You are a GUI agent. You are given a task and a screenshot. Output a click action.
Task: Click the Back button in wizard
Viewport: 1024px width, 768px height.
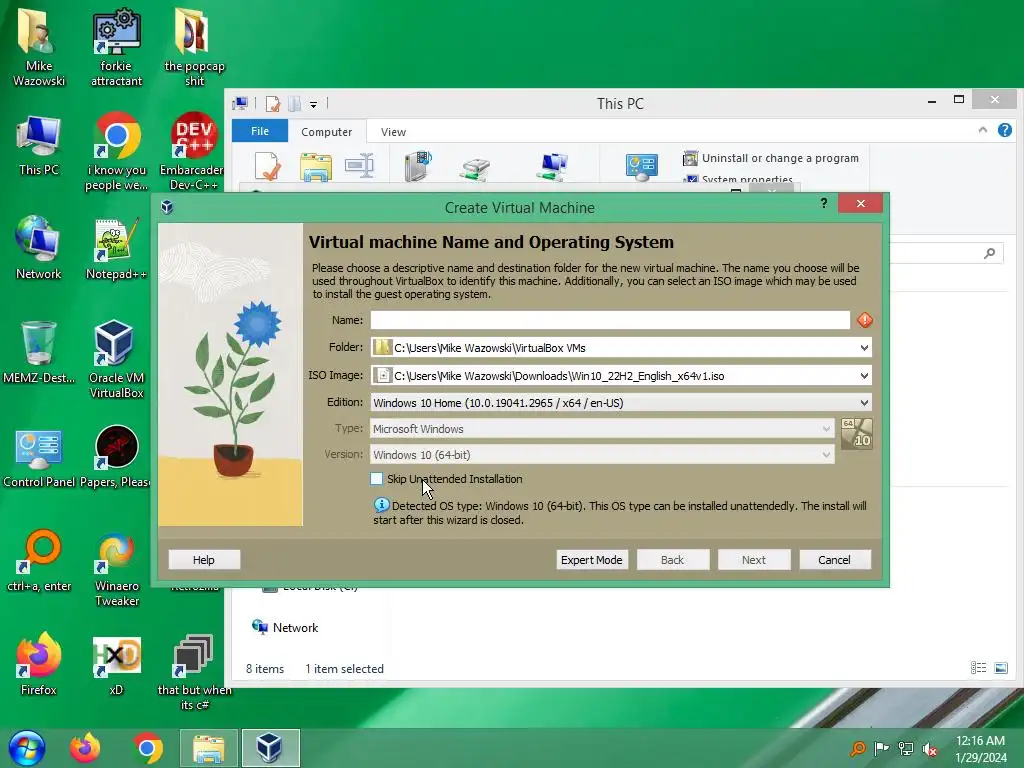[x=673, y=560]
